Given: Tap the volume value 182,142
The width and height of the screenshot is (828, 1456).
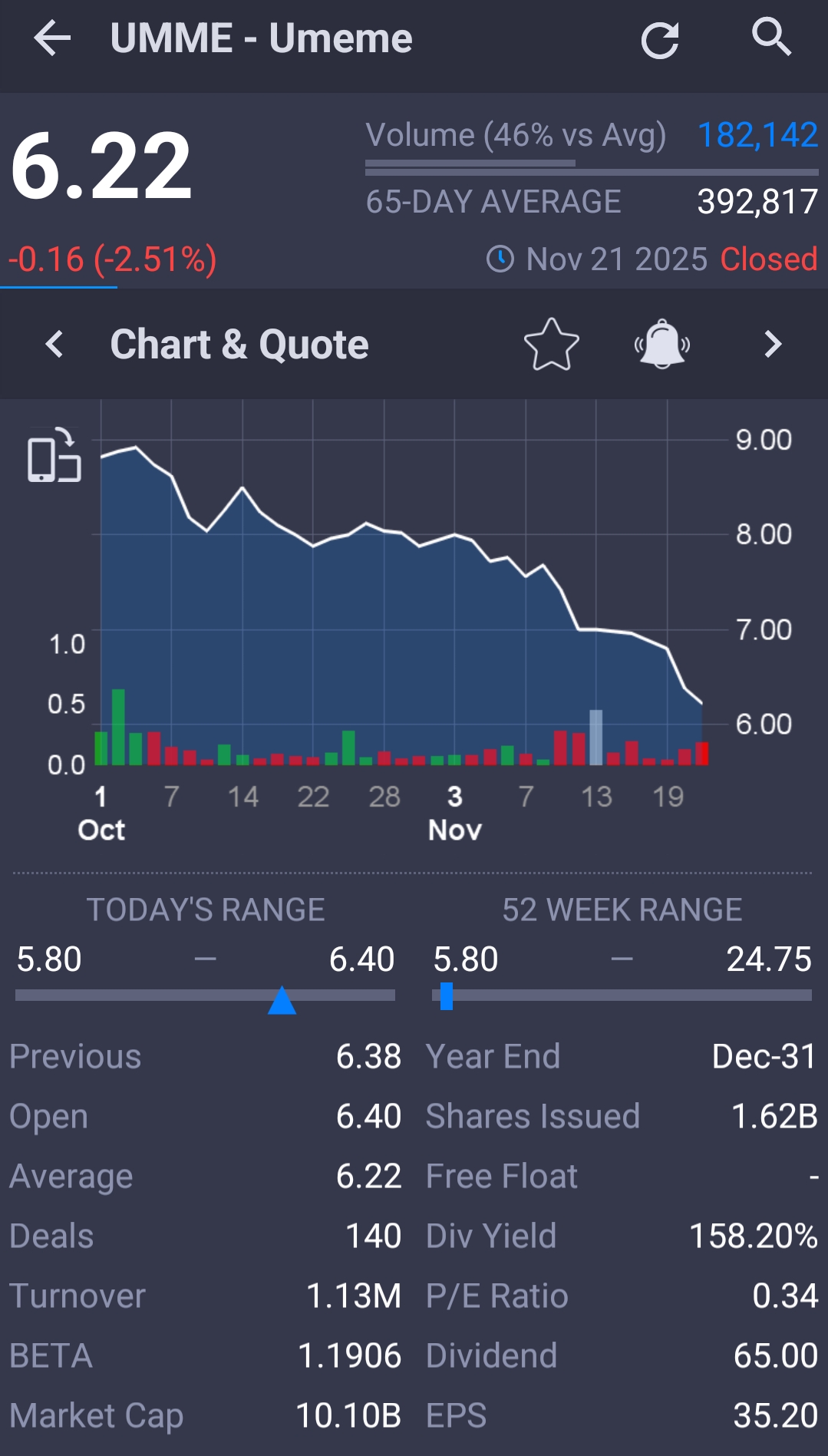Looking at the screenshot, I should pyautogui.click(x=757, y=135).
